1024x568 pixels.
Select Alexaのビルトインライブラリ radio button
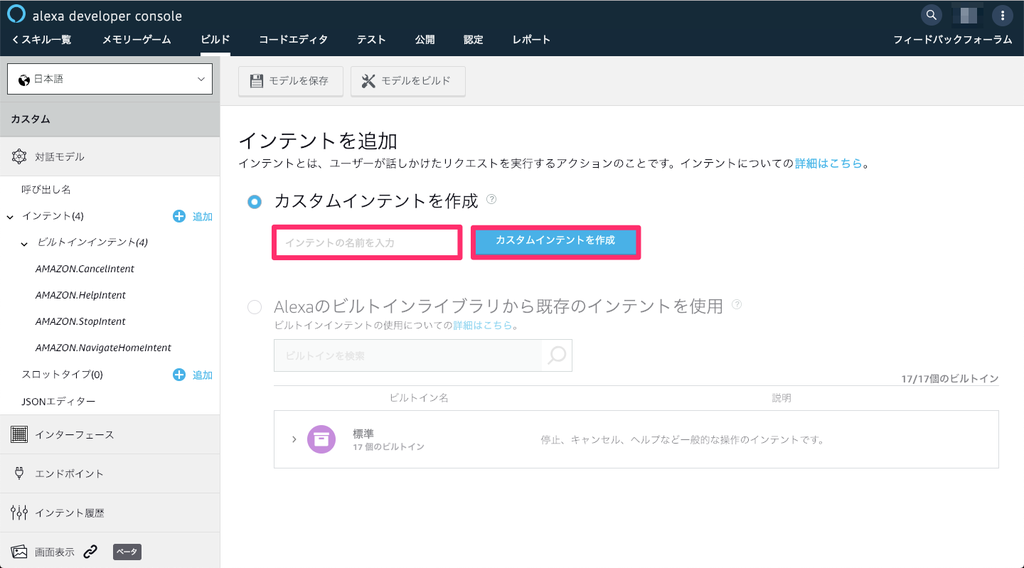tap(255, 307)
